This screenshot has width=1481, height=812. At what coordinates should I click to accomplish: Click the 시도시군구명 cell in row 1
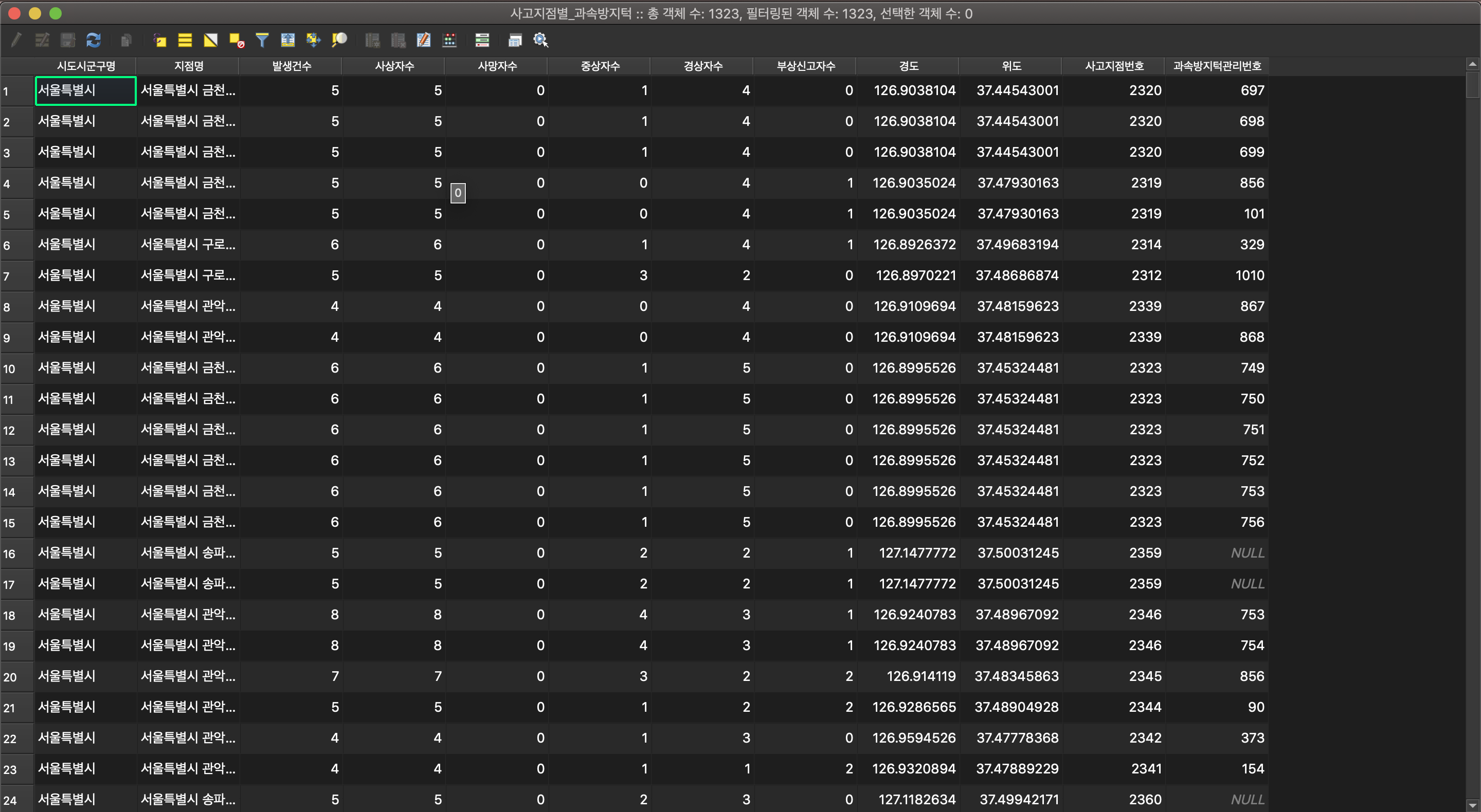point(86,91)
